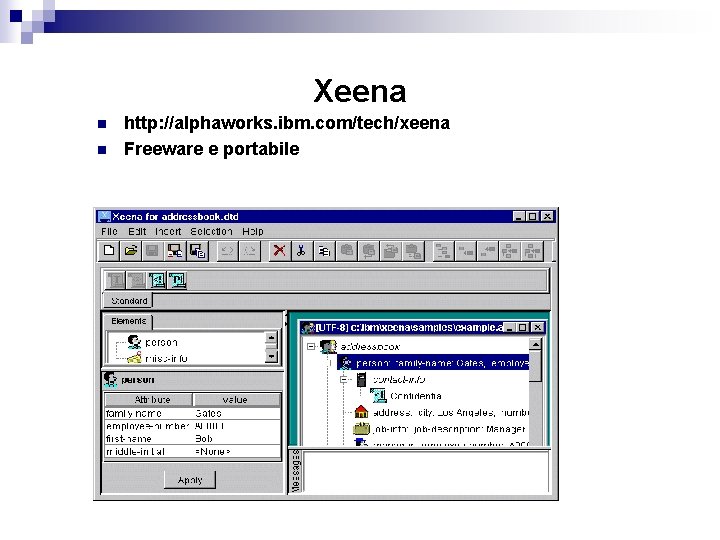720x540 pixels.
Task: Click the Redo arrow toolbar icon
Action: click(x=249, y=251)
